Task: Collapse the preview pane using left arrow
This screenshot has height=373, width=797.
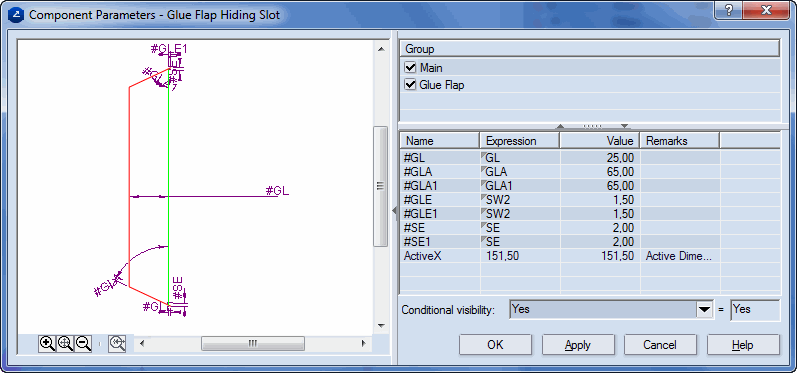Action: (x=394, y=210)
